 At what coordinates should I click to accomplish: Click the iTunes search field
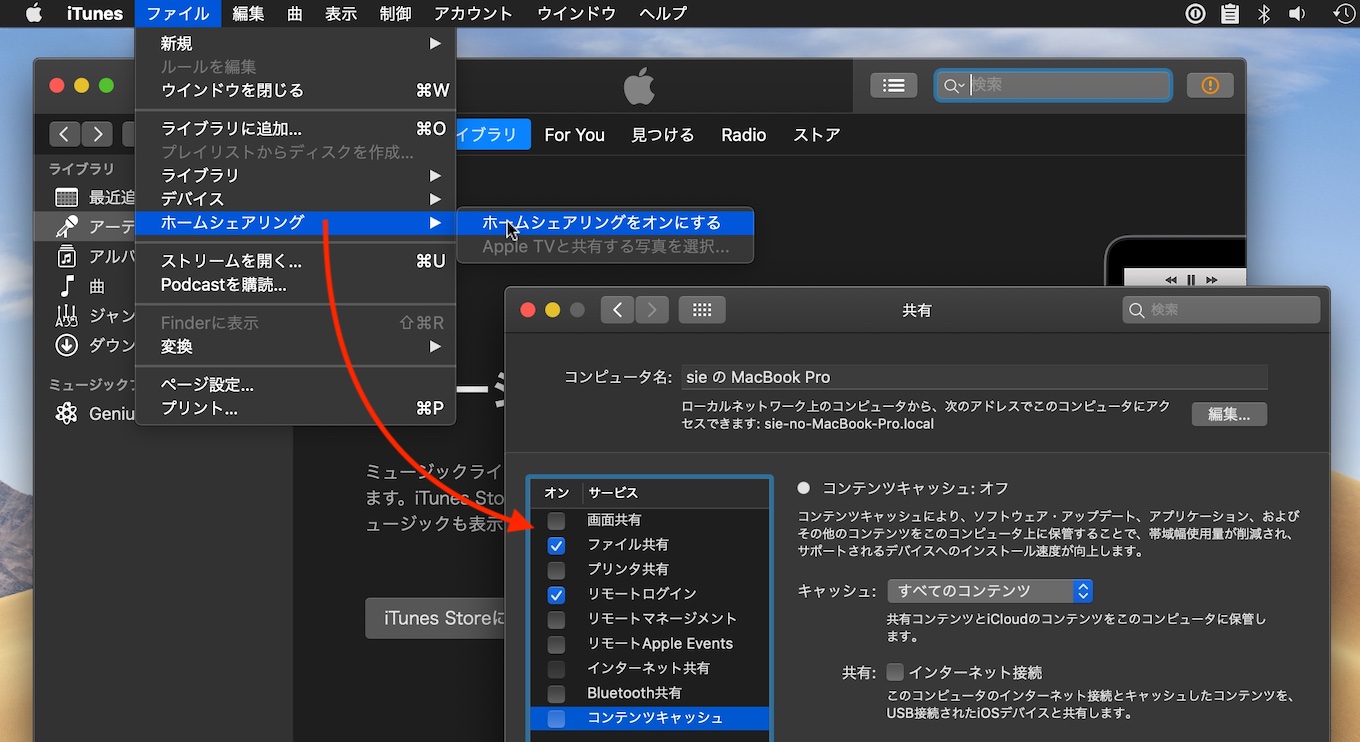(x=1053, y=86)
